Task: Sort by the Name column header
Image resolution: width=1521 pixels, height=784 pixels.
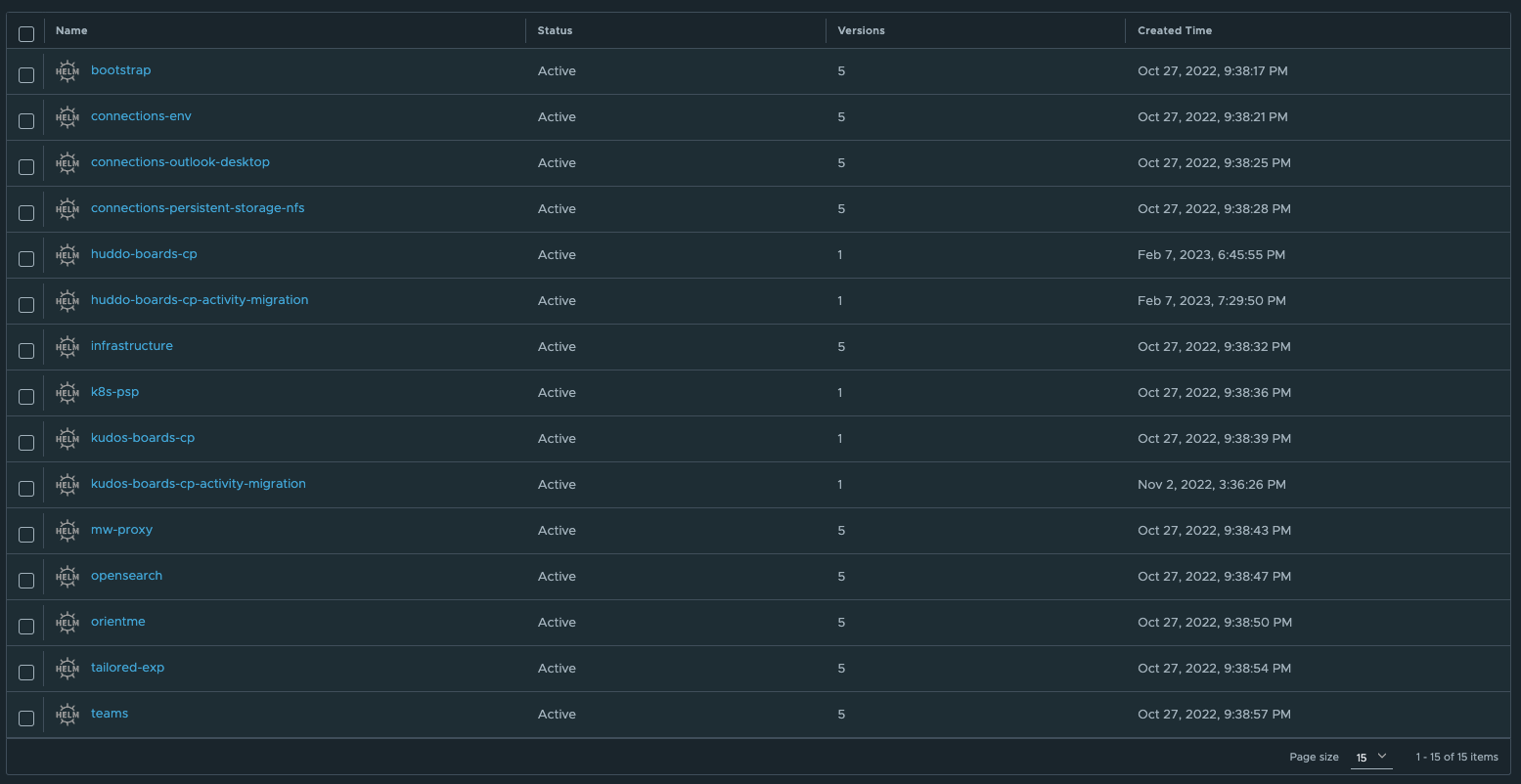Action: [x=71, y=30]
